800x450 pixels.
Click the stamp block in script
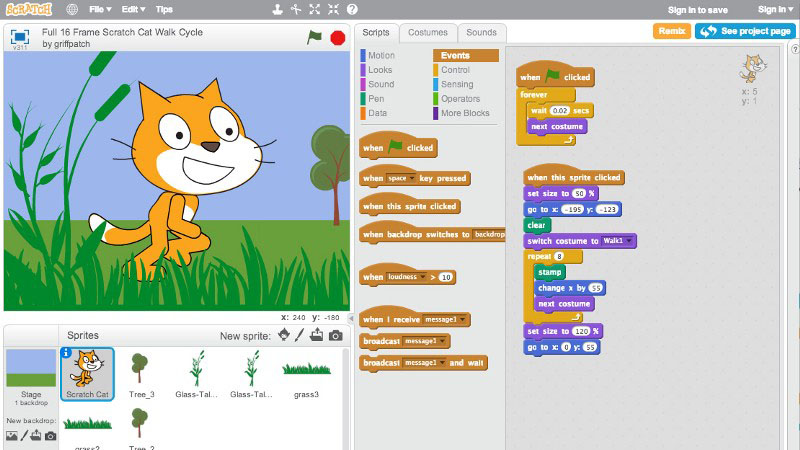click(549, 272)
